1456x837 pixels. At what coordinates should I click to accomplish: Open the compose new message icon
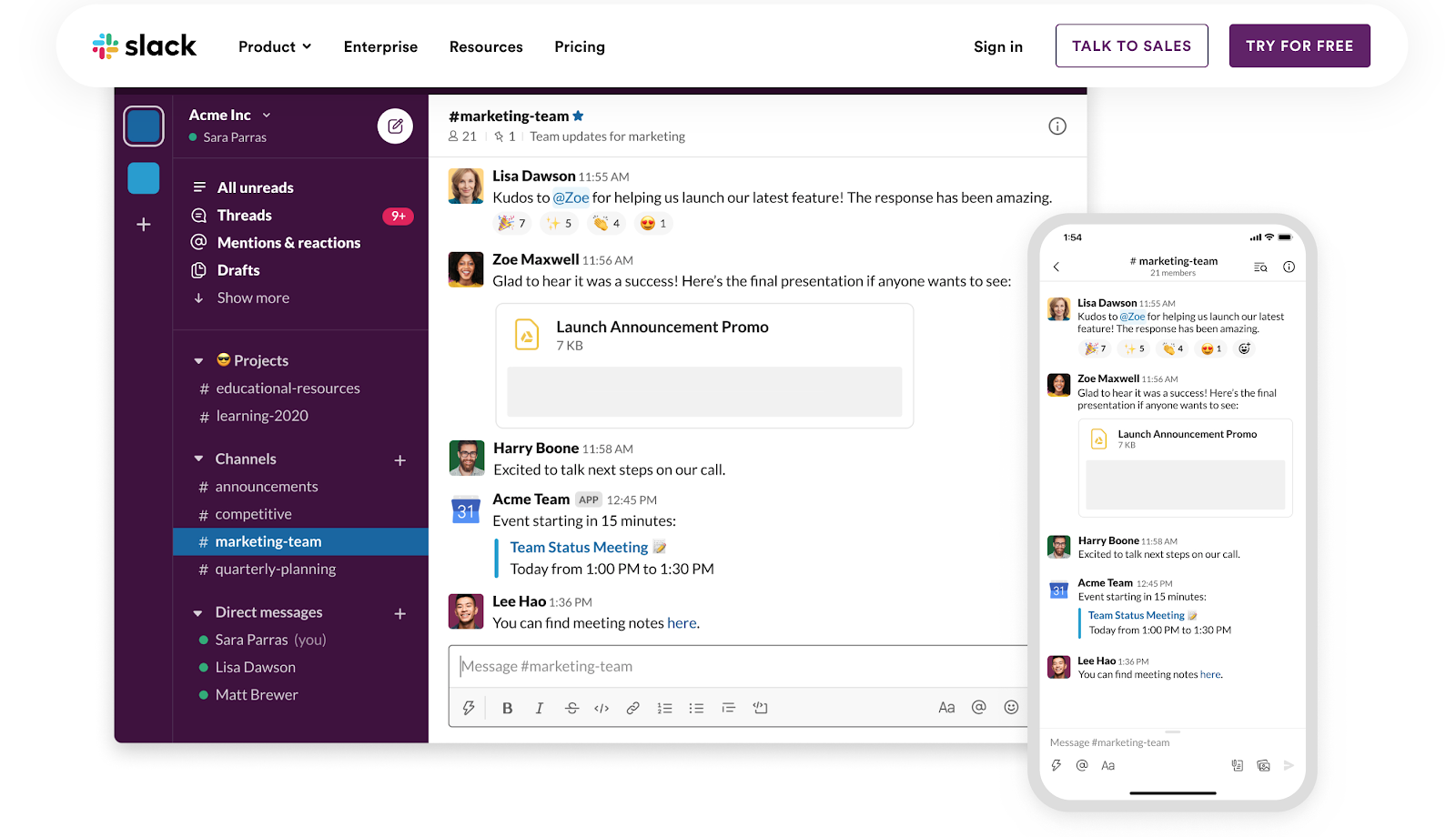[395, 126]
